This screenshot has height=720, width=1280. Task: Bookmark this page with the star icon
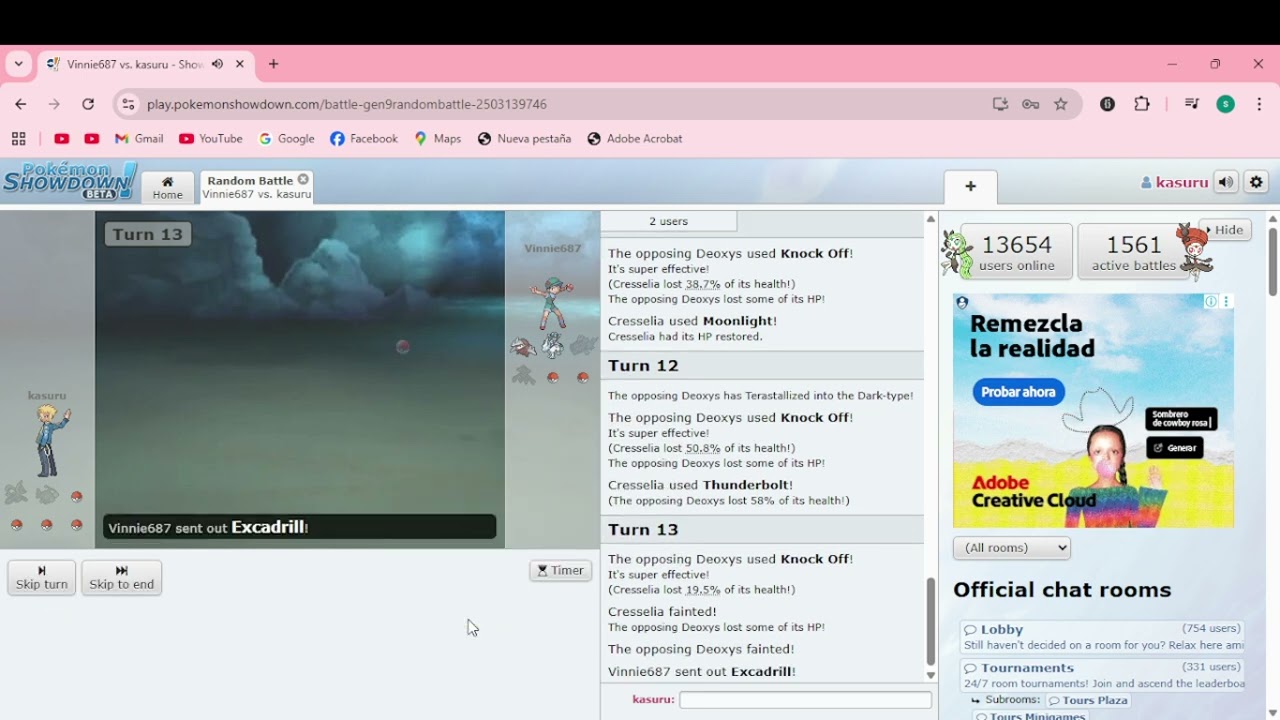click(x=1061, y=104)
